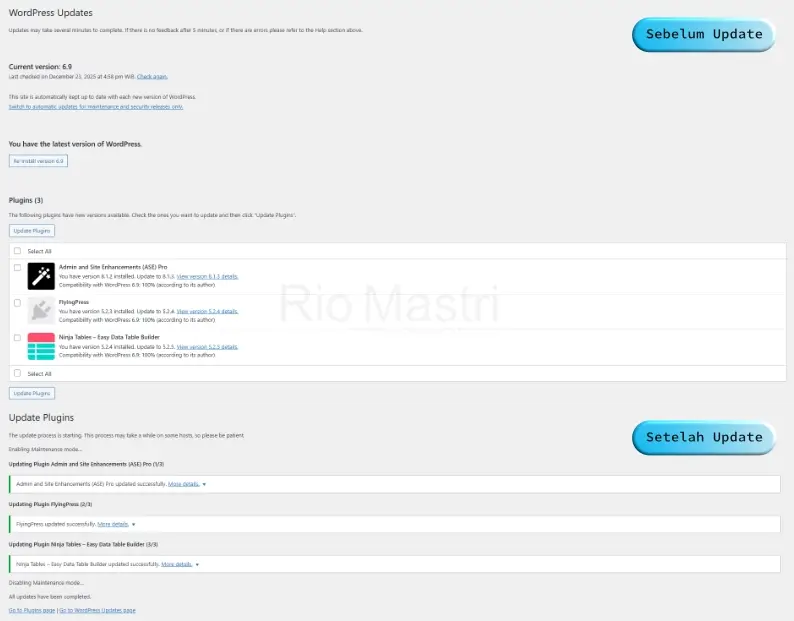
Task: Open More details link for ASE Pro update
Action: coord(184,484)
